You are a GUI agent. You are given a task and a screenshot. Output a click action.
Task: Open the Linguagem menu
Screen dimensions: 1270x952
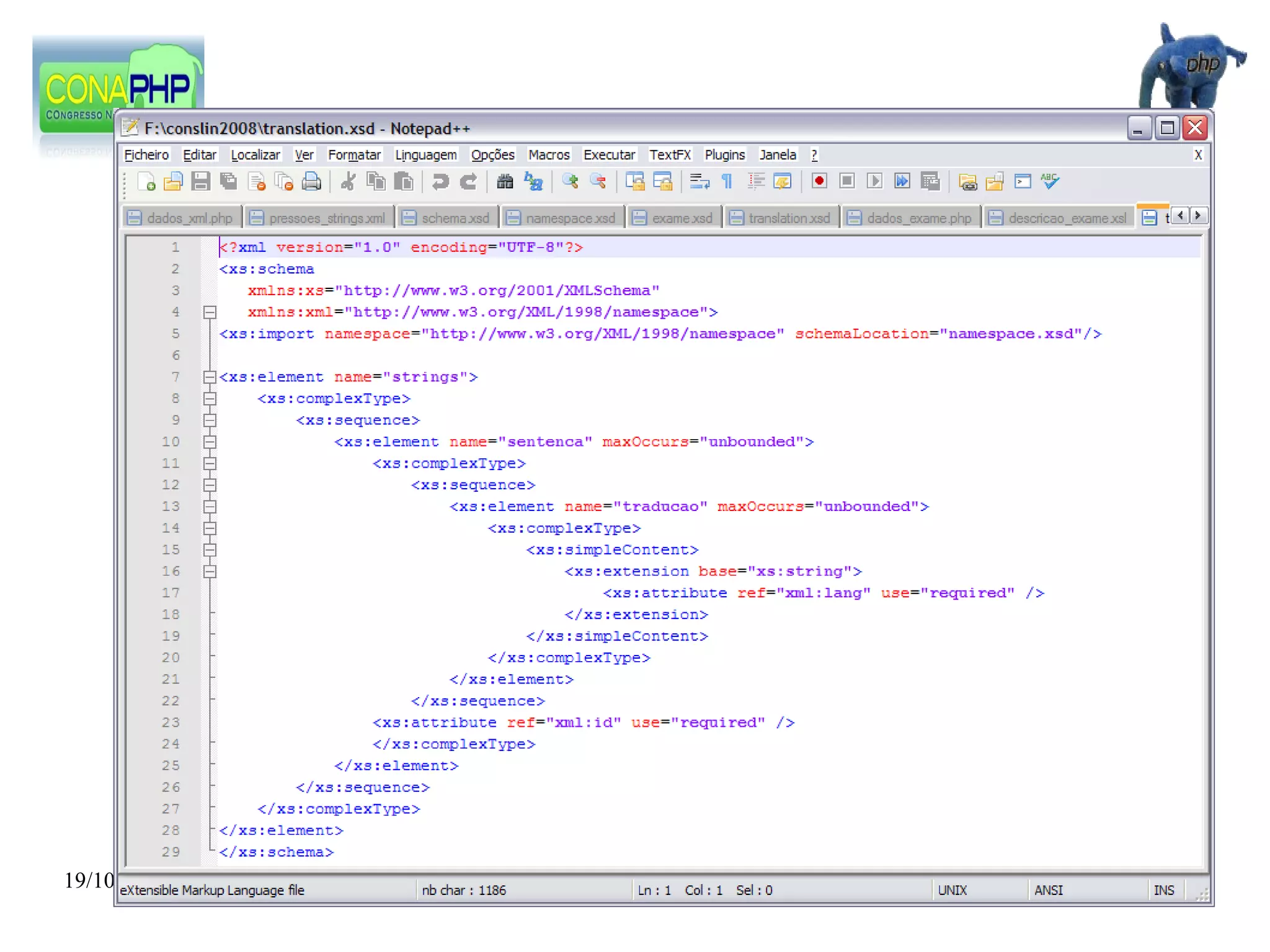tap(426, 155)
